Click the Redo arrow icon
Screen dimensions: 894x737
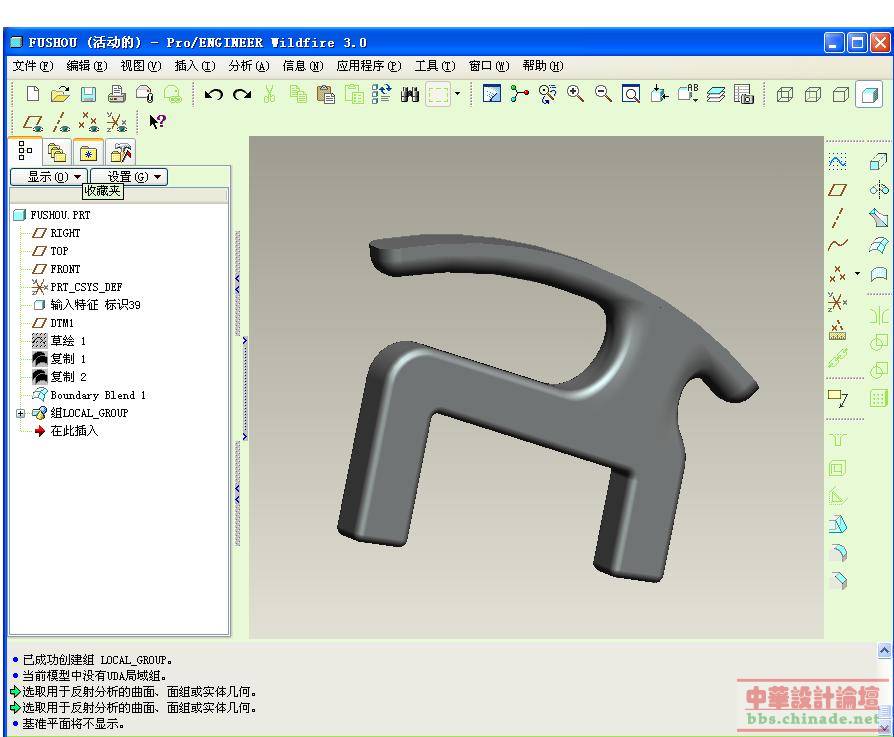[x=241, y=94]
